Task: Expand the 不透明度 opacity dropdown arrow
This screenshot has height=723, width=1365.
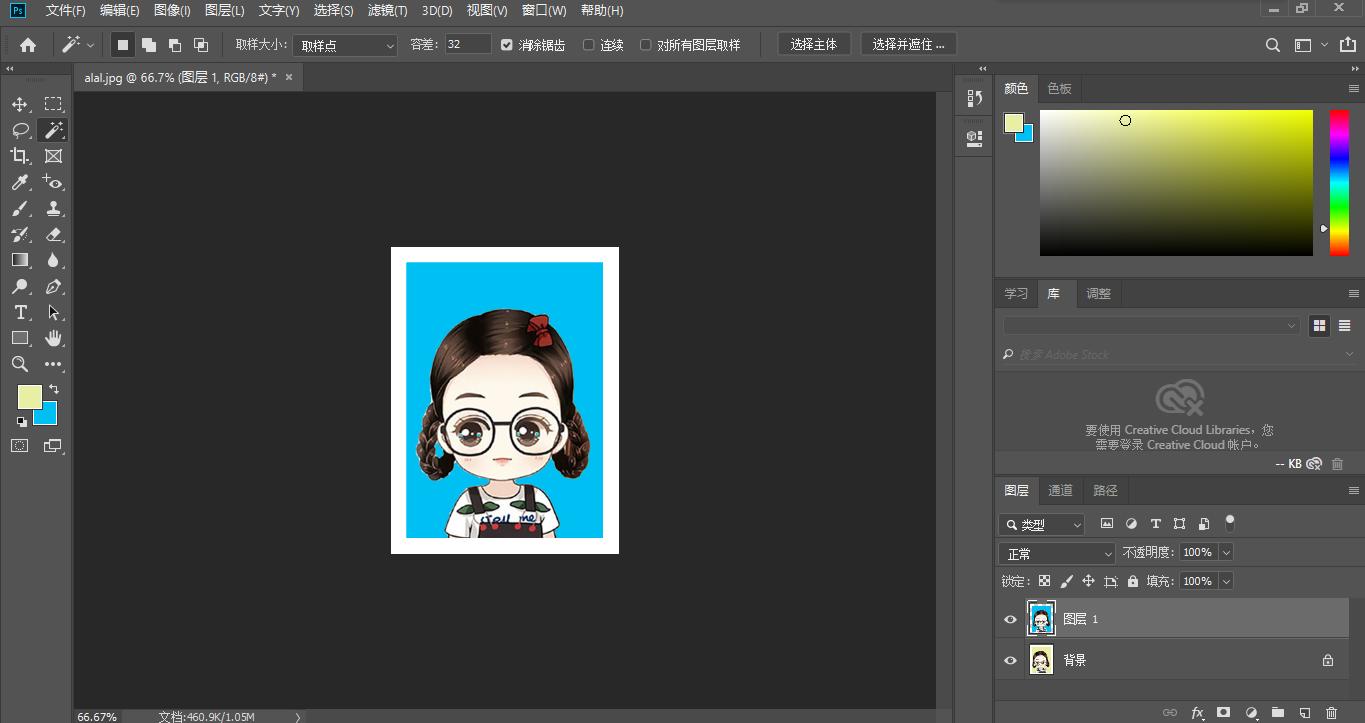Action: [1226, 553]
